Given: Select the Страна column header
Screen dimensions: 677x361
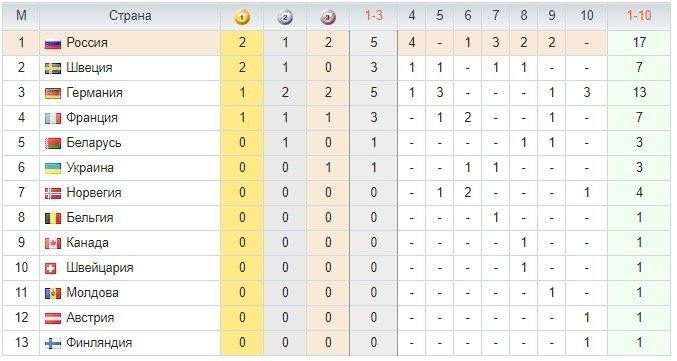Looking at the screenshot, I should (x=130, y=16).
